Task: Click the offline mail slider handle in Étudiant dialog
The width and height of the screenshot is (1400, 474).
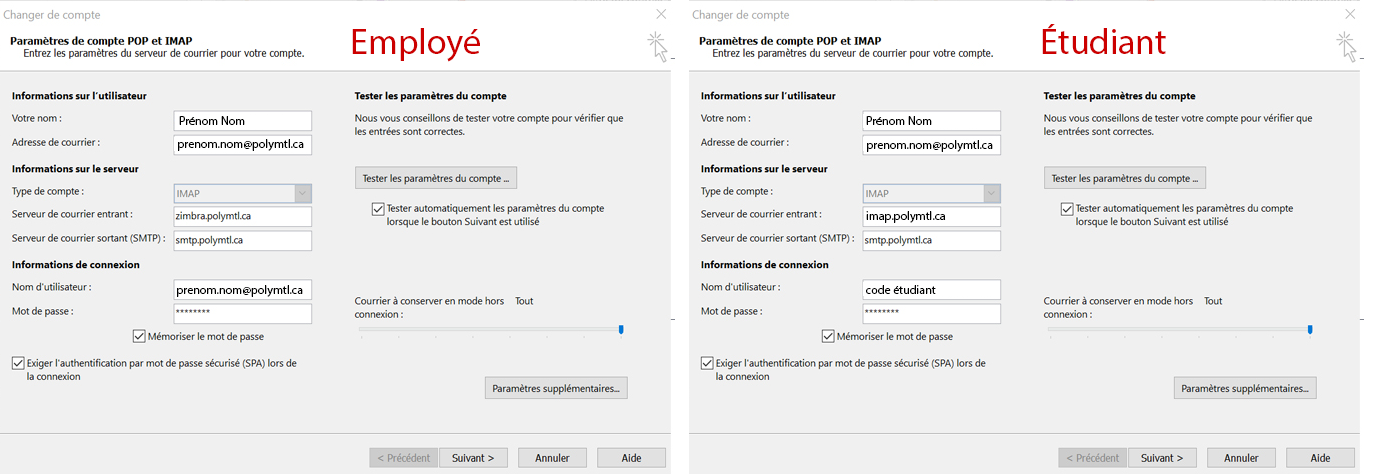Action: click(1310, 329)
